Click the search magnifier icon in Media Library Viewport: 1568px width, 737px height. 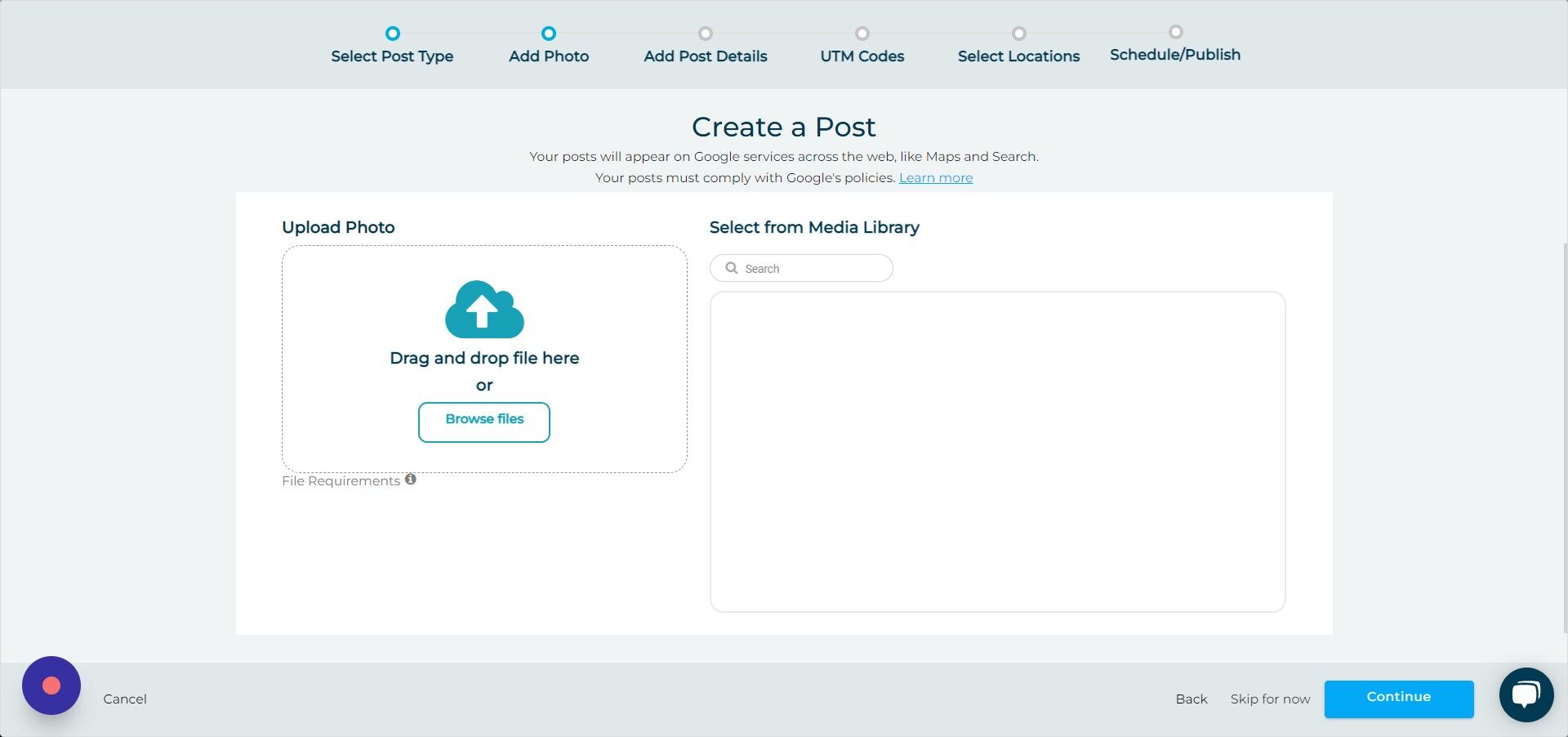tap(732, 268)
